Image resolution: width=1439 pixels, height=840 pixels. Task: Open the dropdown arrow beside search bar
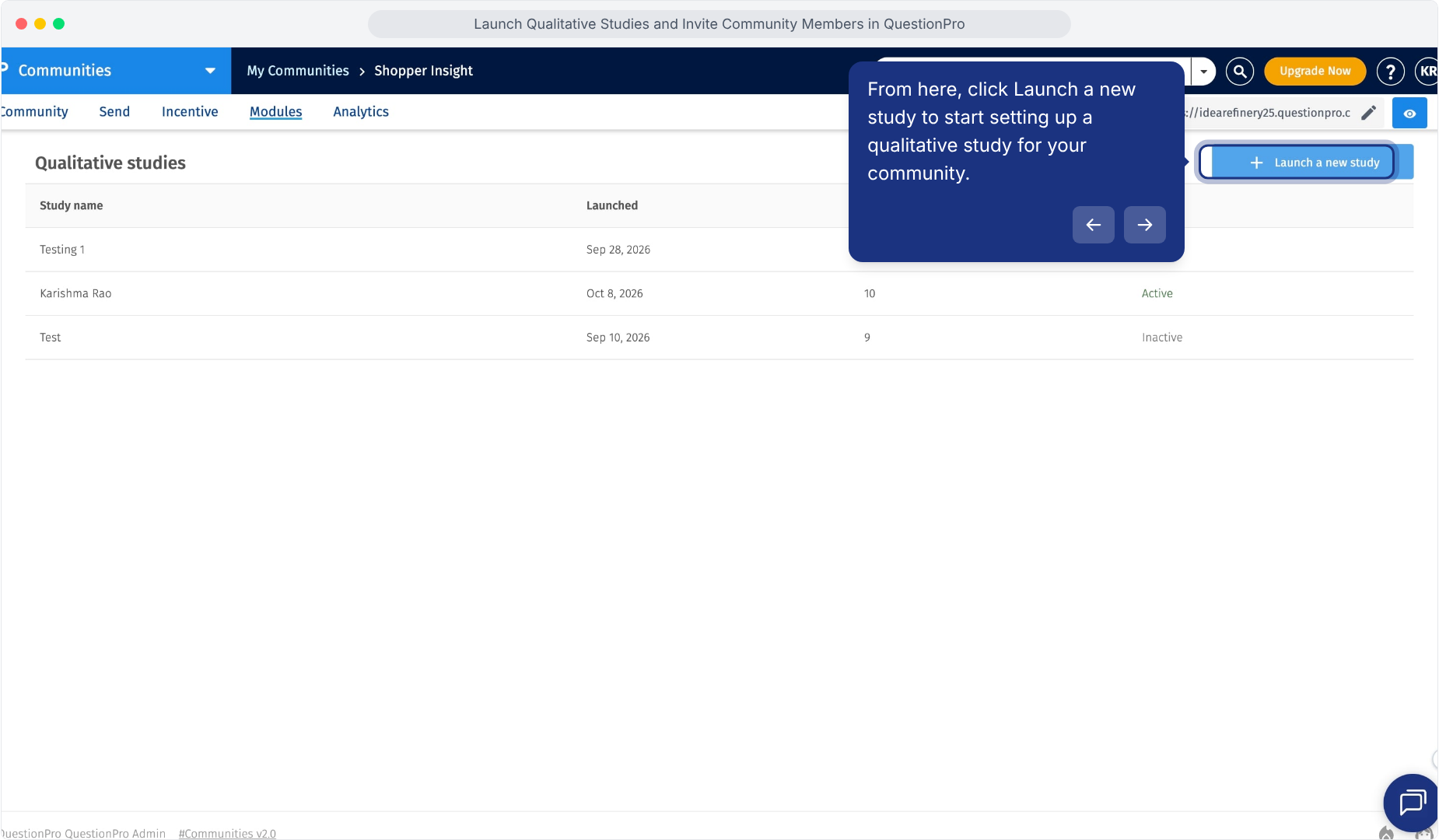pos(1203,72)
